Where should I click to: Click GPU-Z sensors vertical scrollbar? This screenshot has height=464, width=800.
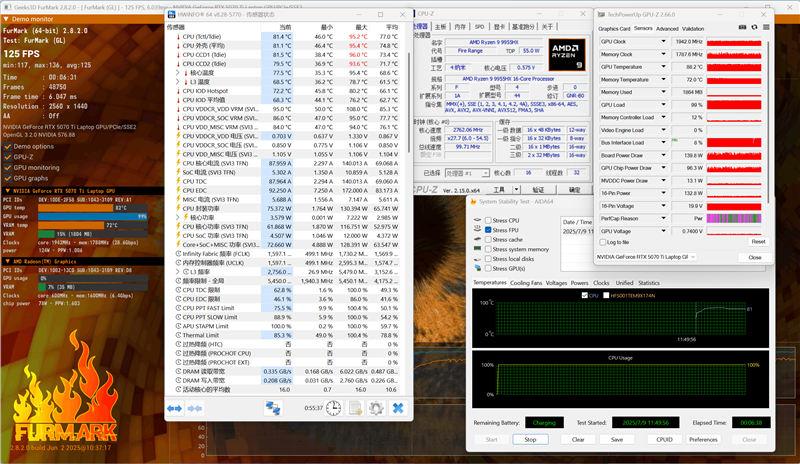(x=768, y=123)
